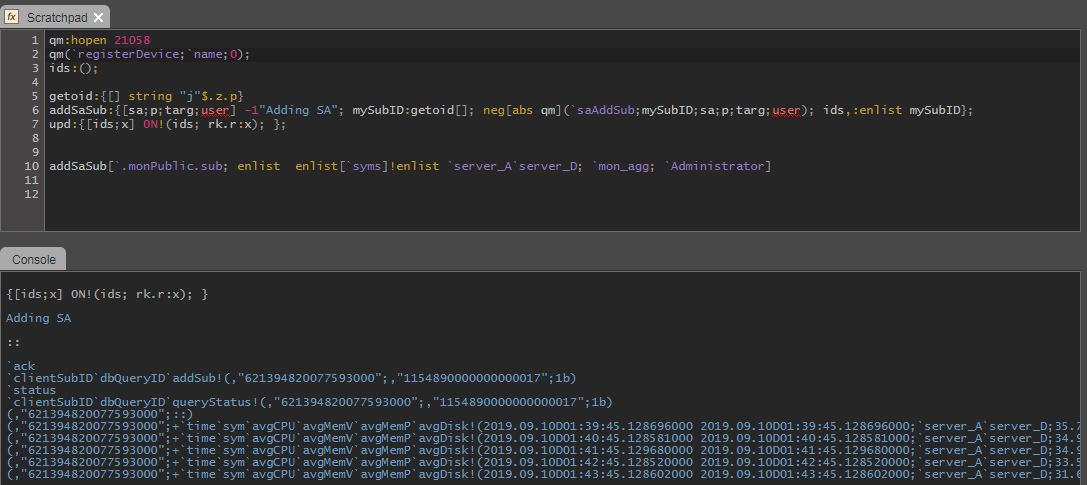Click the `ack line in console output
The height and width of the screenshot is (485, 1087).
(21, 366)
